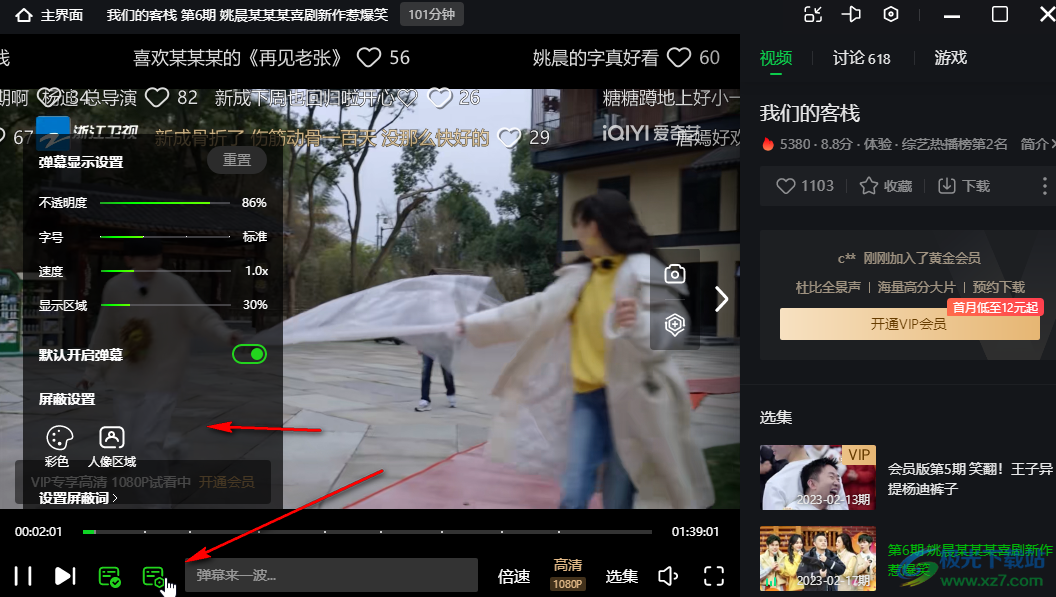The image size is (1056, 597).
Task: Take a screenshot with camera icon
Action: (675, 274)
